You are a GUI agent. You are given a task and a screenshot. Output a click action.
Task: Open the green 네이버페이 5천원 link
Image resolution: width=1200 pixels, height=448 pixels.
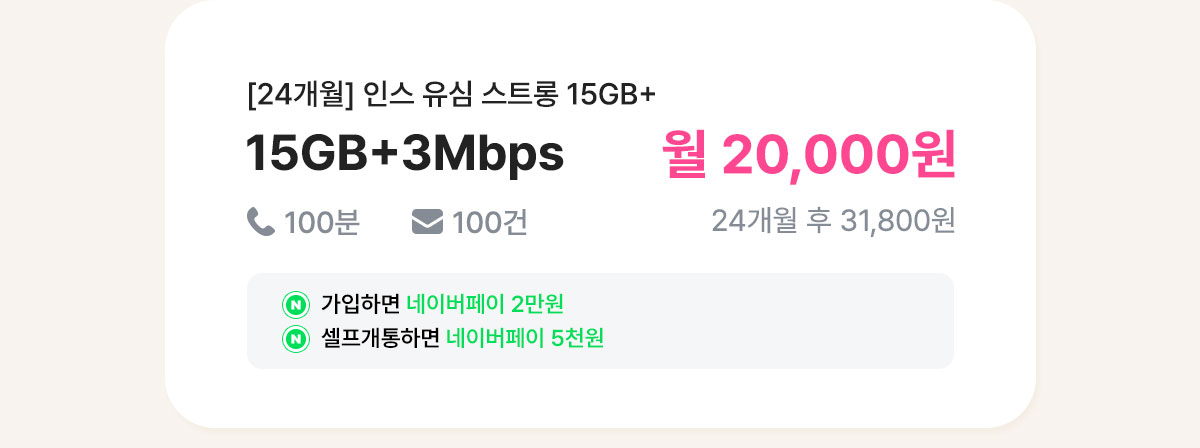[x=525, y=339]
